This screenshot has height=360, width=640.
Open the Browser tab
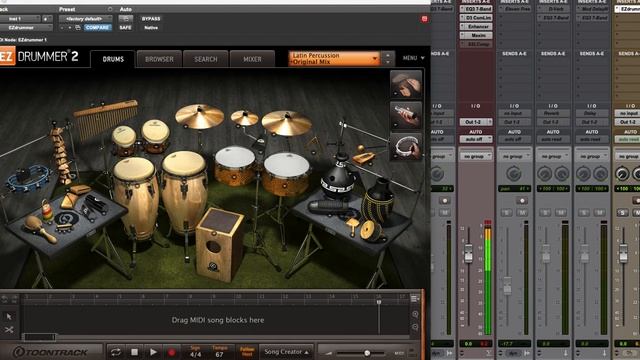click(x=159, y=59)
